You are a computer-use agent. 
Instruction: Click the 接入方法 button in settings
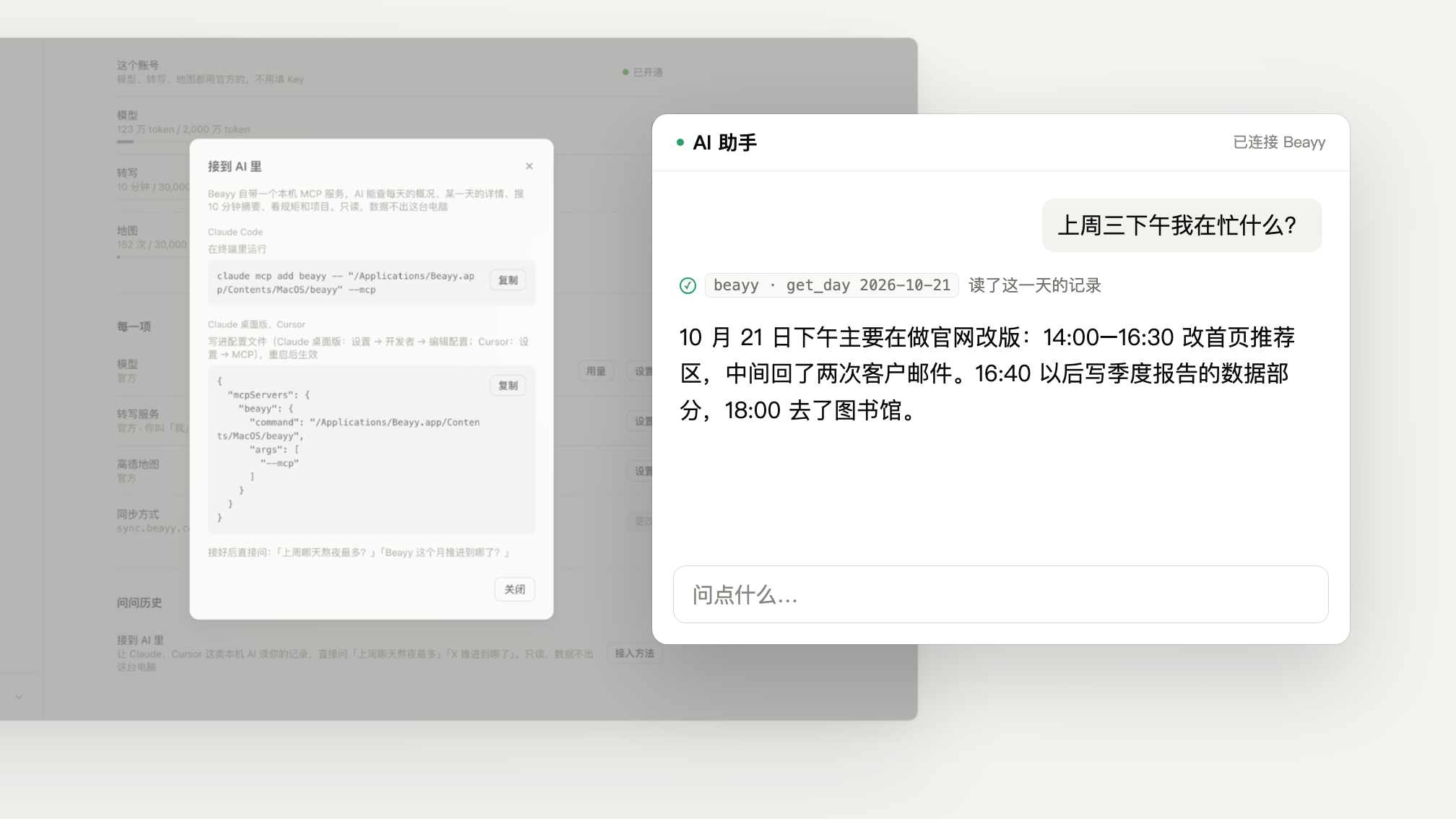click(635, 654)
